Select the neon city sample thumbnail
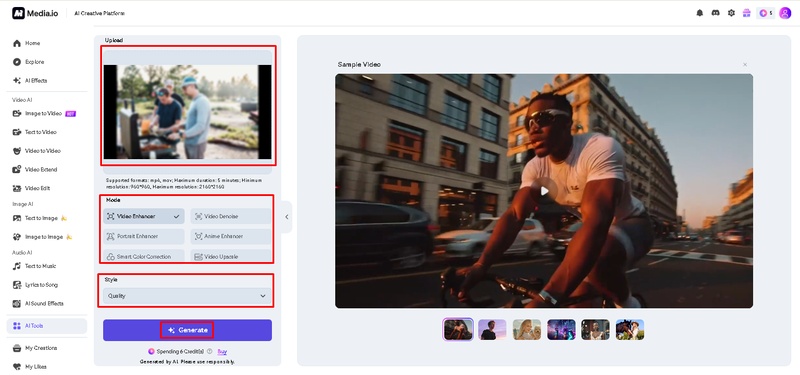The width and height of the screenshot is (800, 375). pos(561,330)
